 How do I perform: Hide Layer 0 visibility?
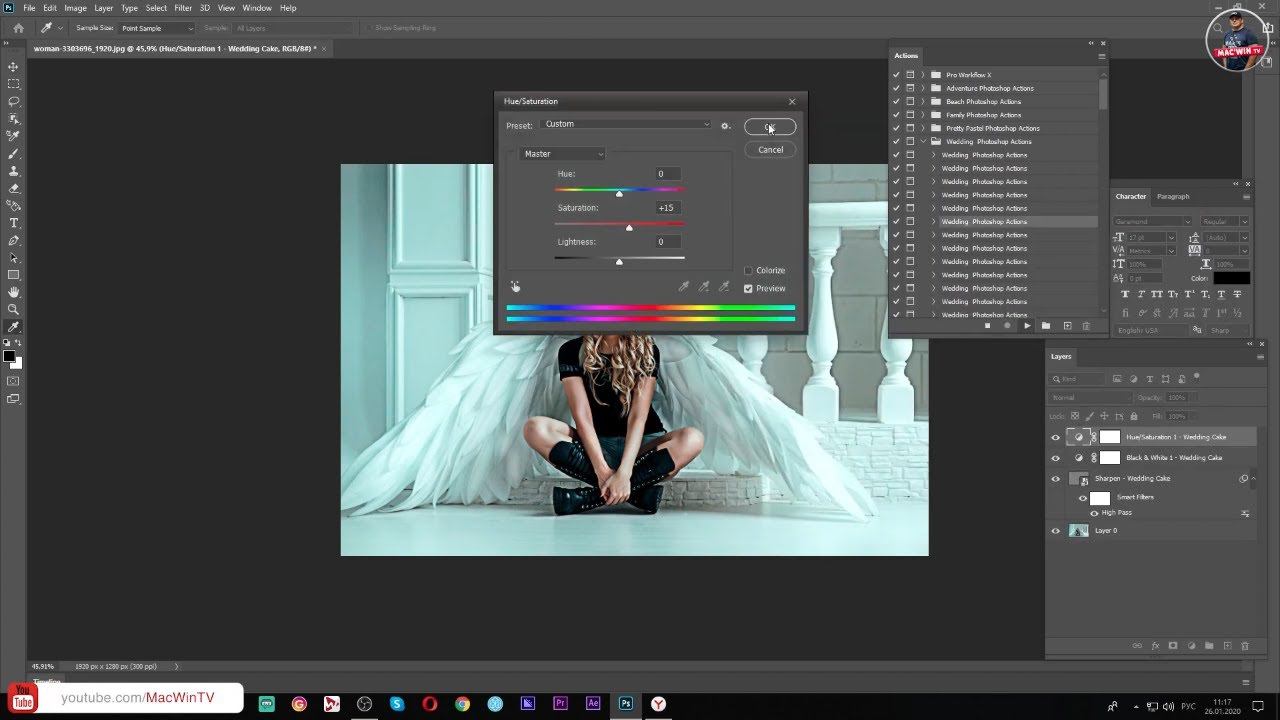tap(1055, 531)
